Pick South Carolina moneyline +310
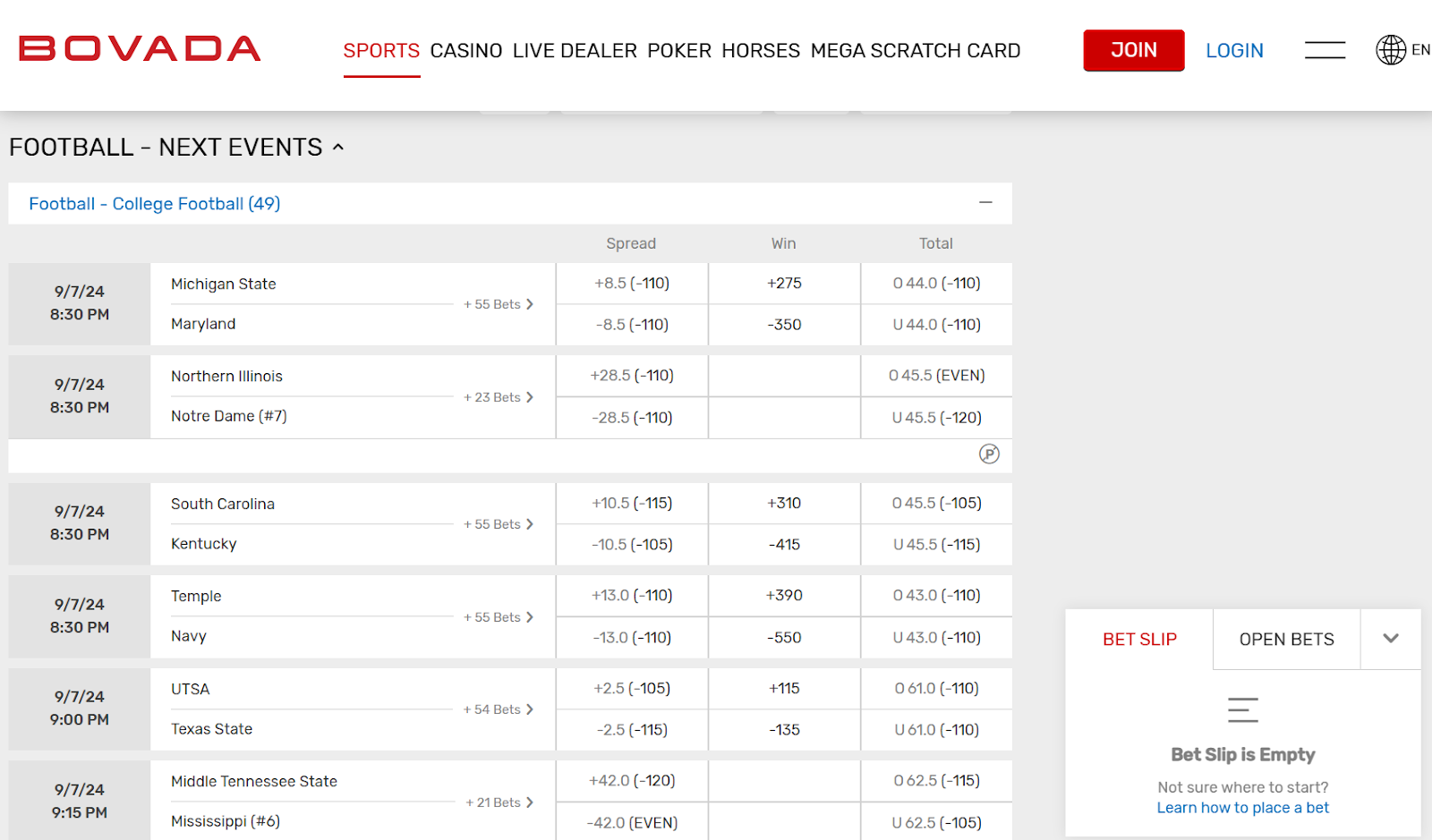This screenshot has width=1432, height=840. pos(784,504)
